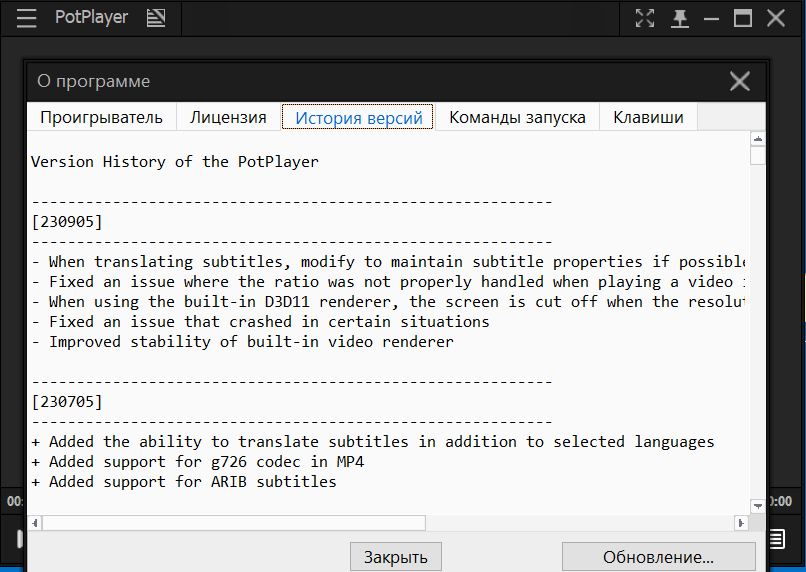Click the line 'When using the built-in D3D11 renderer'
The height and width of the screenshot is (572, 806).
388,302
